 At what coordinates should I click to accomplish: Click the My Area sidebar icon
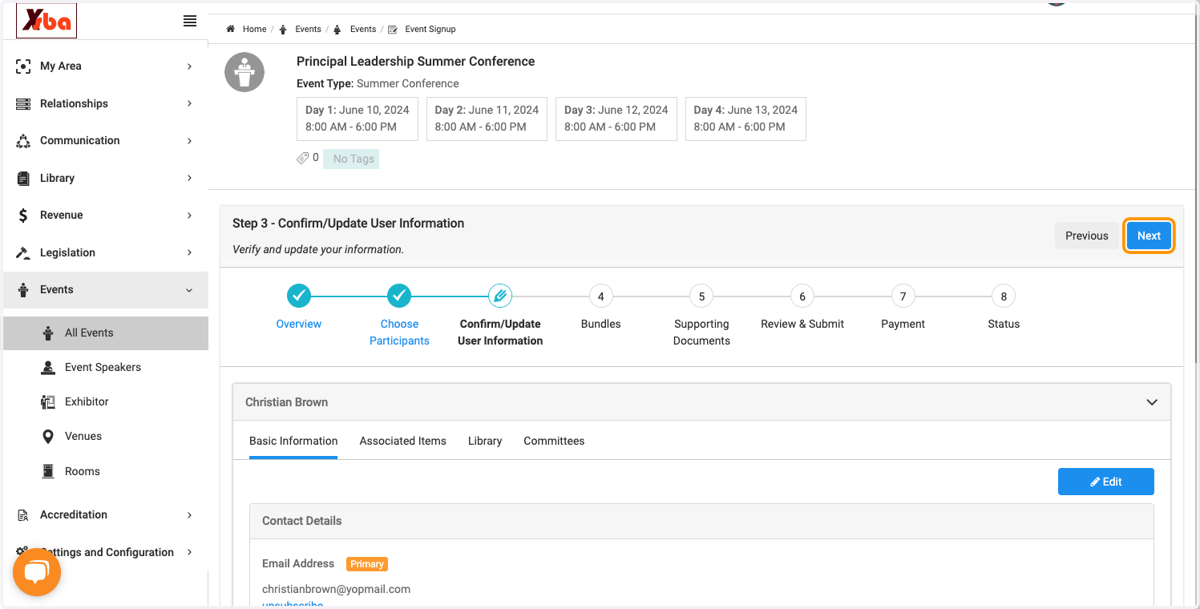[23, 66]
